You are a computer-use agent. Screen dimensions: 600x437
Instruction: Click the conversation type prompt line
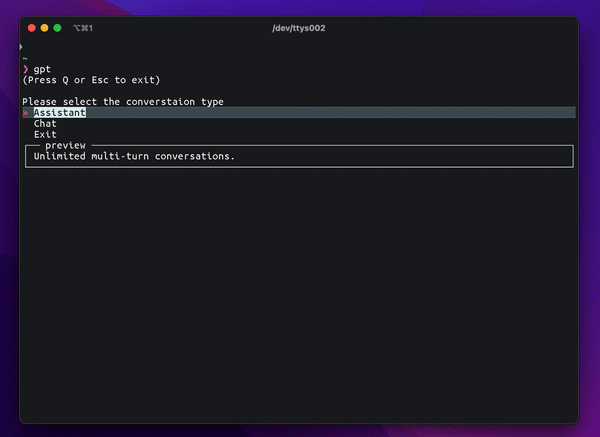pyautogui.click(x=123, y=102)
